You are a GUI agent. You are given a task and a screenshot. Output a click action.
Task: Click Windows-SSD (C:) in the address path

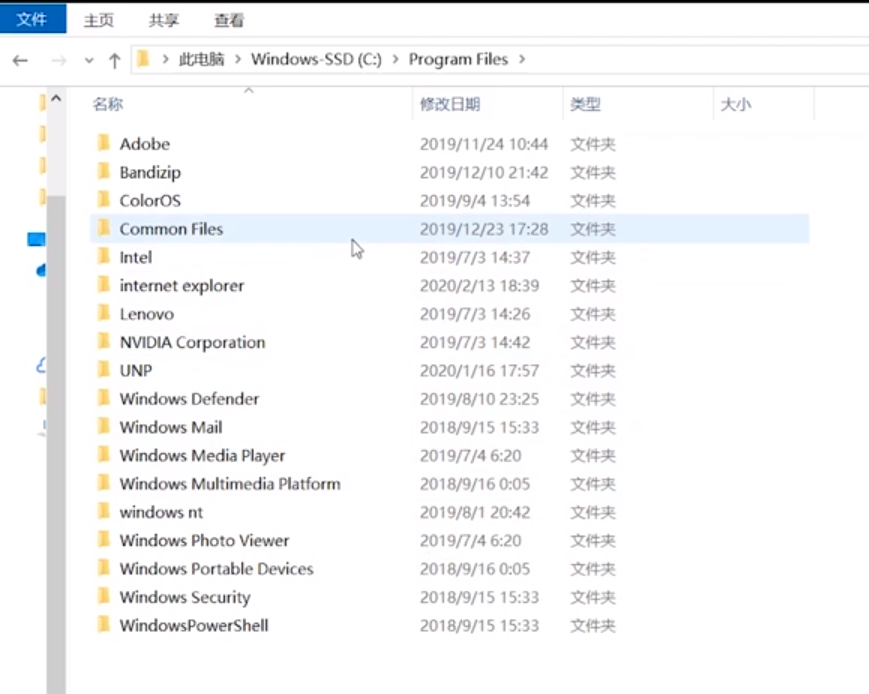tap(316, 59)
